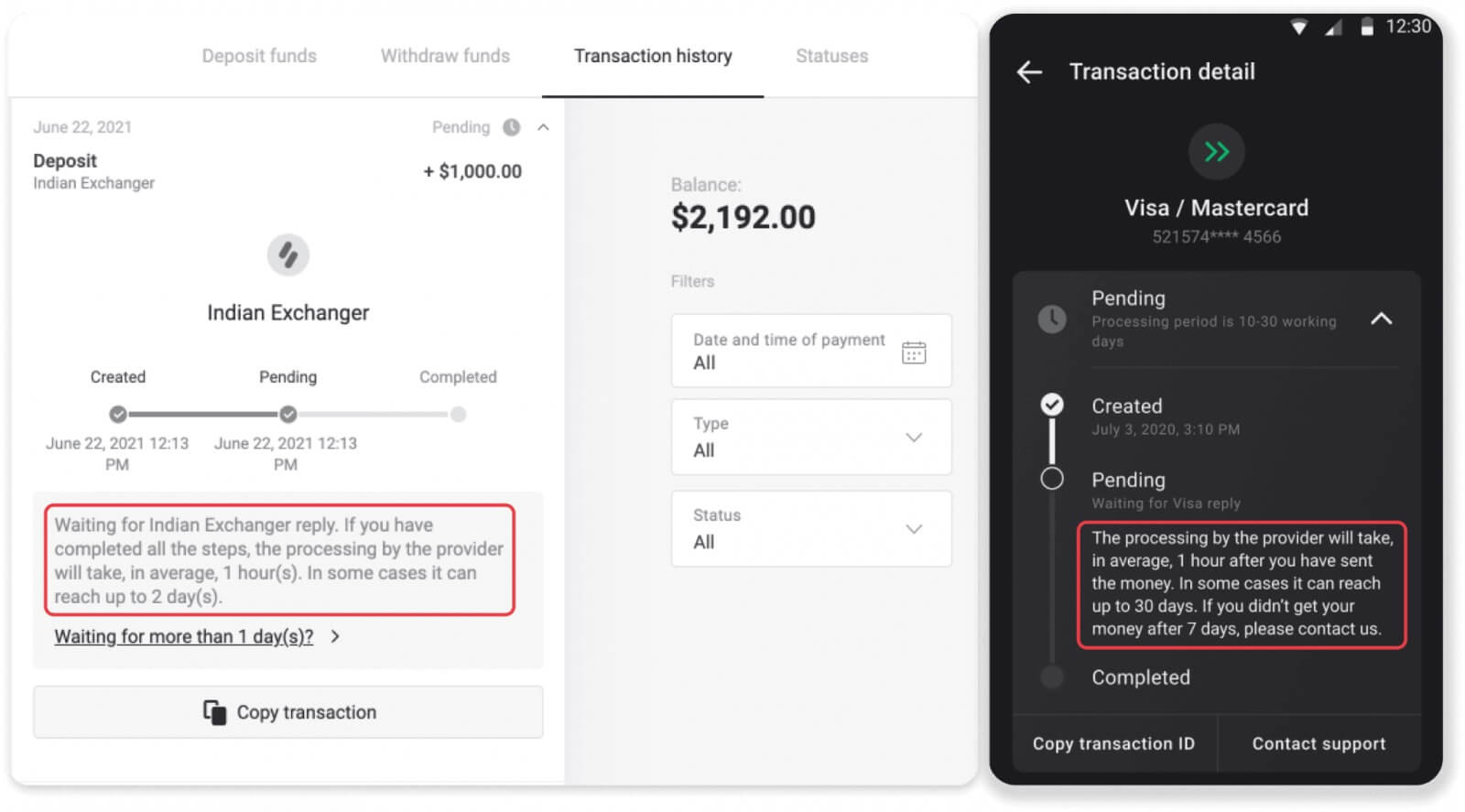
Task: Click the Visa / Mastercard double-chevron icon
Action: click(x=1216, y=152)
